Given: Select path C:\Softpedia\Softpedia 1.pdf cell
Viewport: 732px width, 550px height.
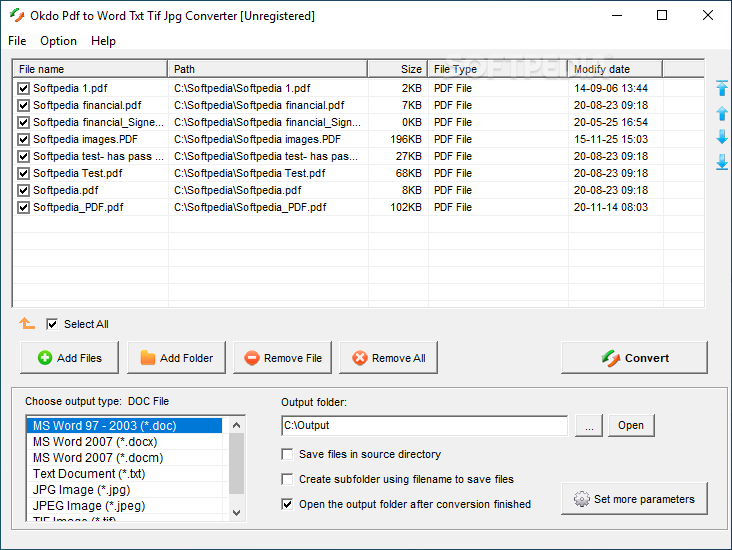Looking at the screenshot, I should point(268,88).
